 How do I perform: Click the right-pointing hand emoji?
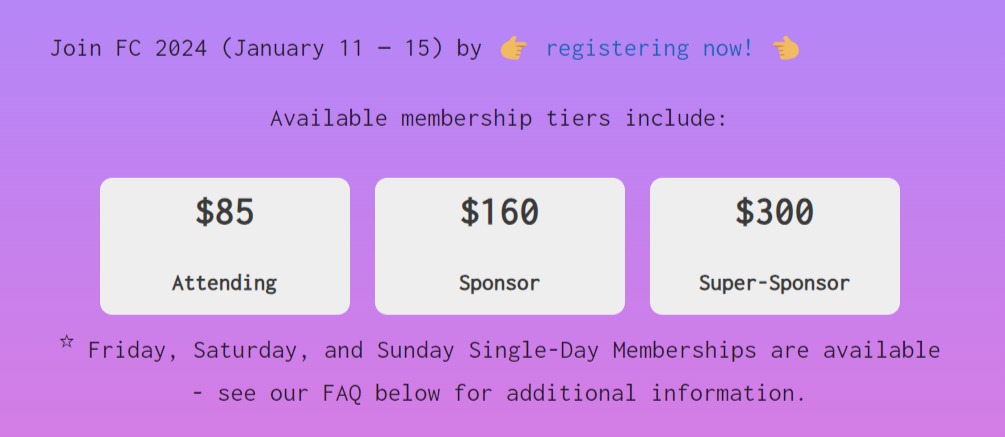(513, 48)
